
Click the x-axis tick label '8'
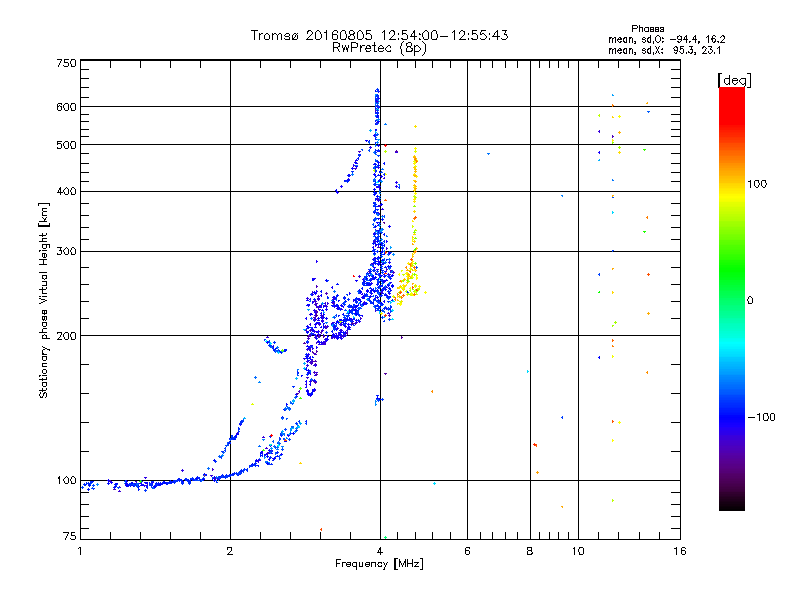tap(530, 551)
